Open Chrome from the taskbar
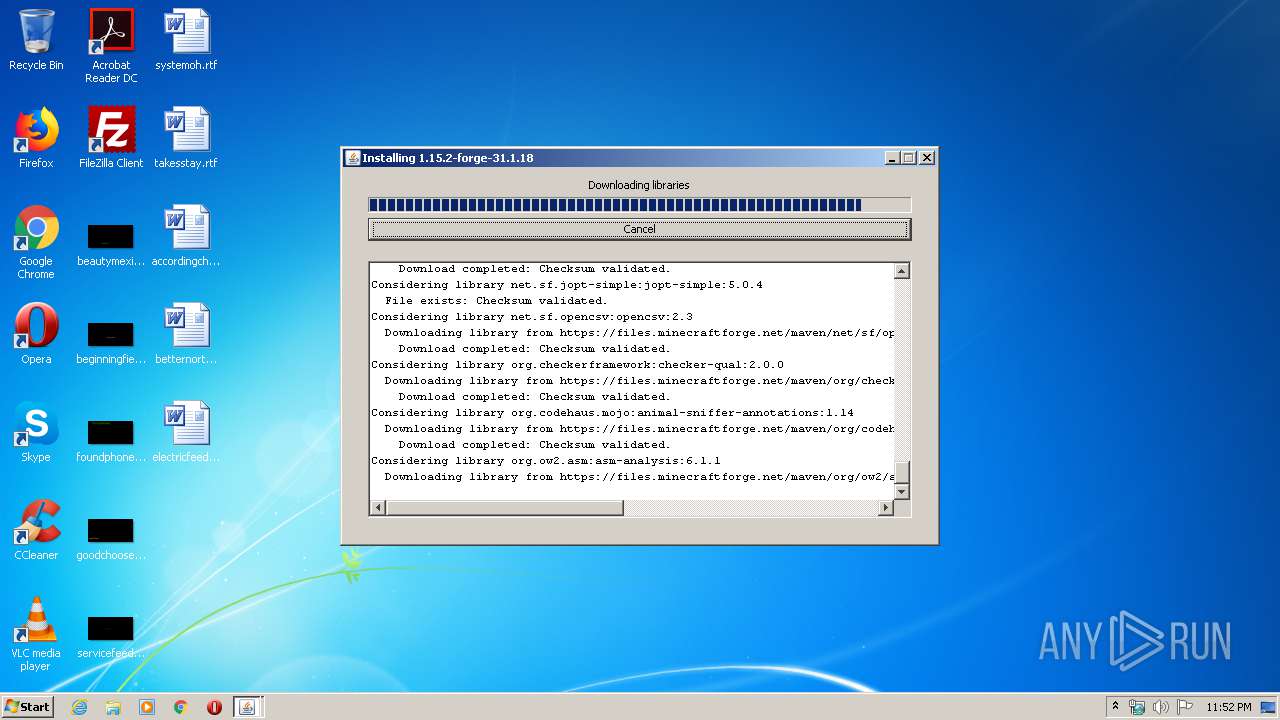This screenshot has width=1280, height=720. [x=181, y=707]
